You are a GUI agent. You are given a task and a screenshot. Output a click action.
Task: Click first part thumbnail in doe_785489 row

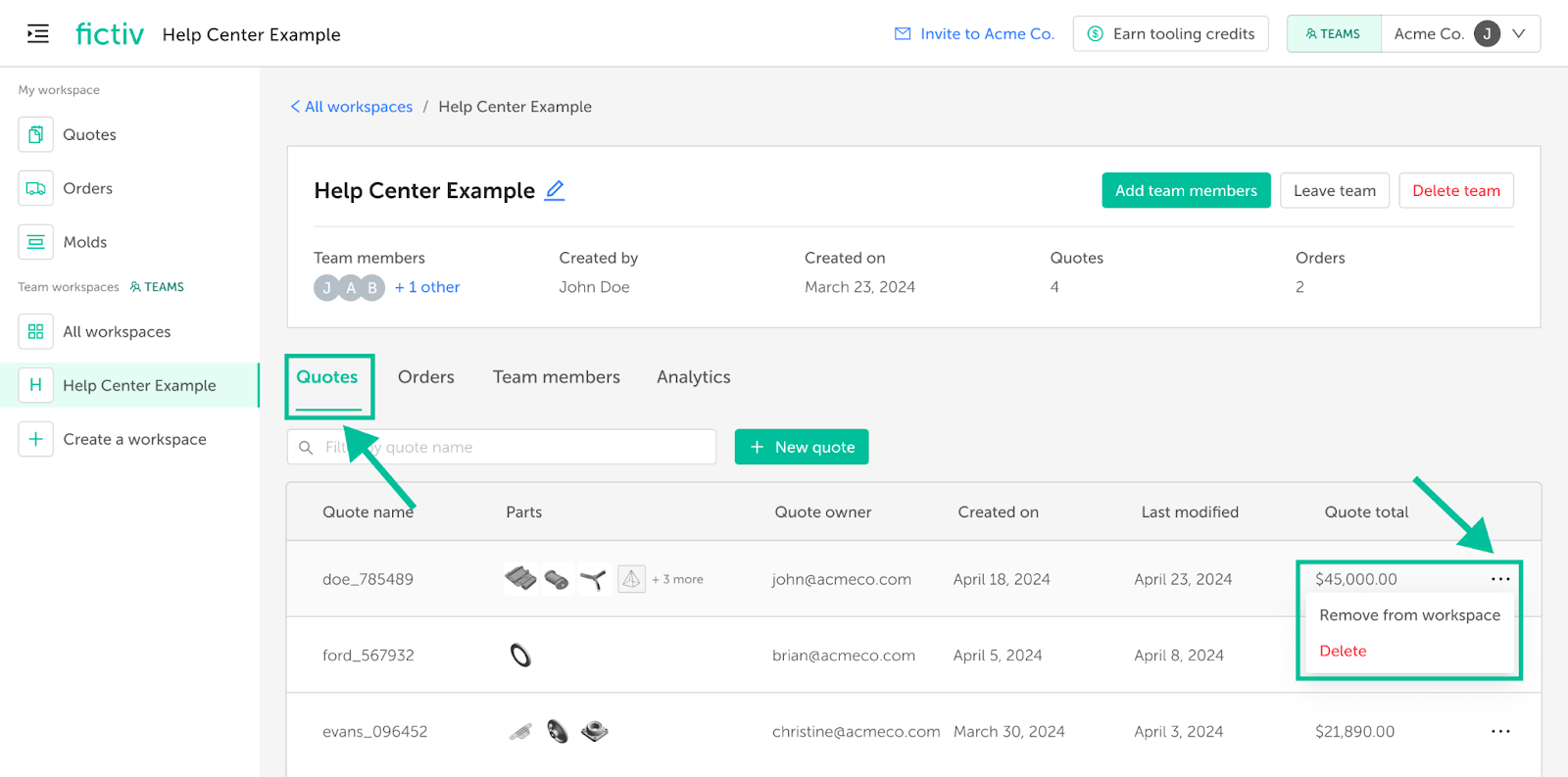pos(520,579)
